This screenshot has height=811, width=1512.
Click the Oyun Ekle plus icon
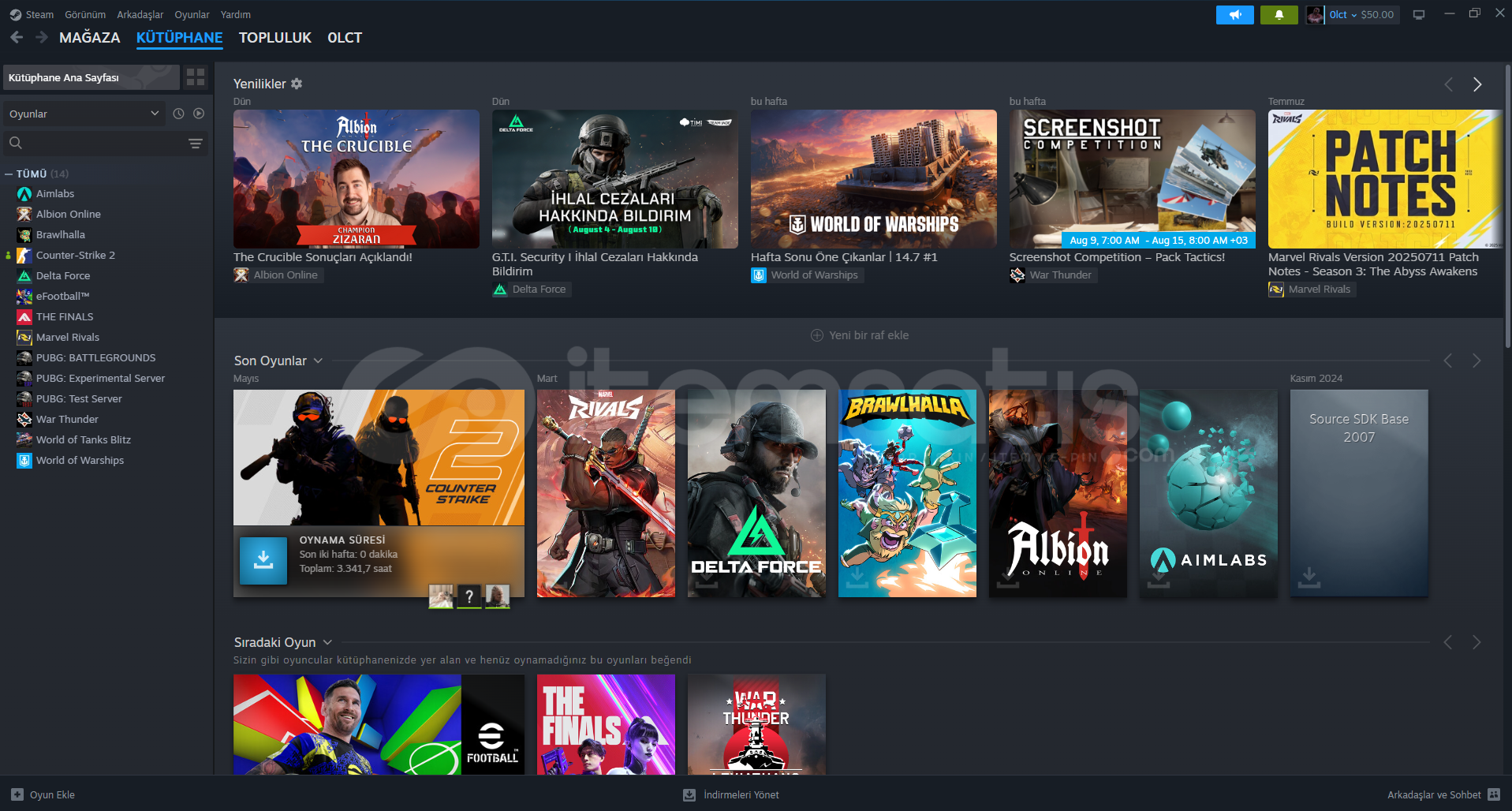click(x=17, y=794)
